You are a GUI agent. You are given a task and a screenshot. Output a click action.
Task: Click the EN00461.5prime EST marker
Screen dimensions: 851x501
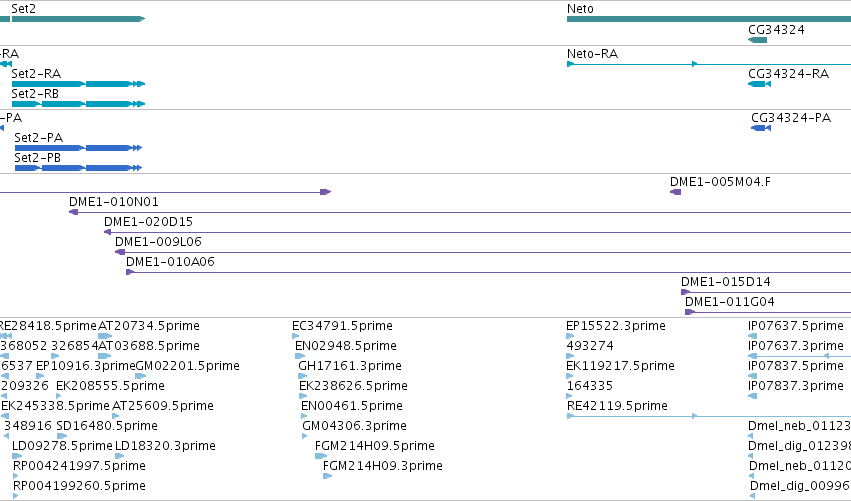tap(304, 416)
